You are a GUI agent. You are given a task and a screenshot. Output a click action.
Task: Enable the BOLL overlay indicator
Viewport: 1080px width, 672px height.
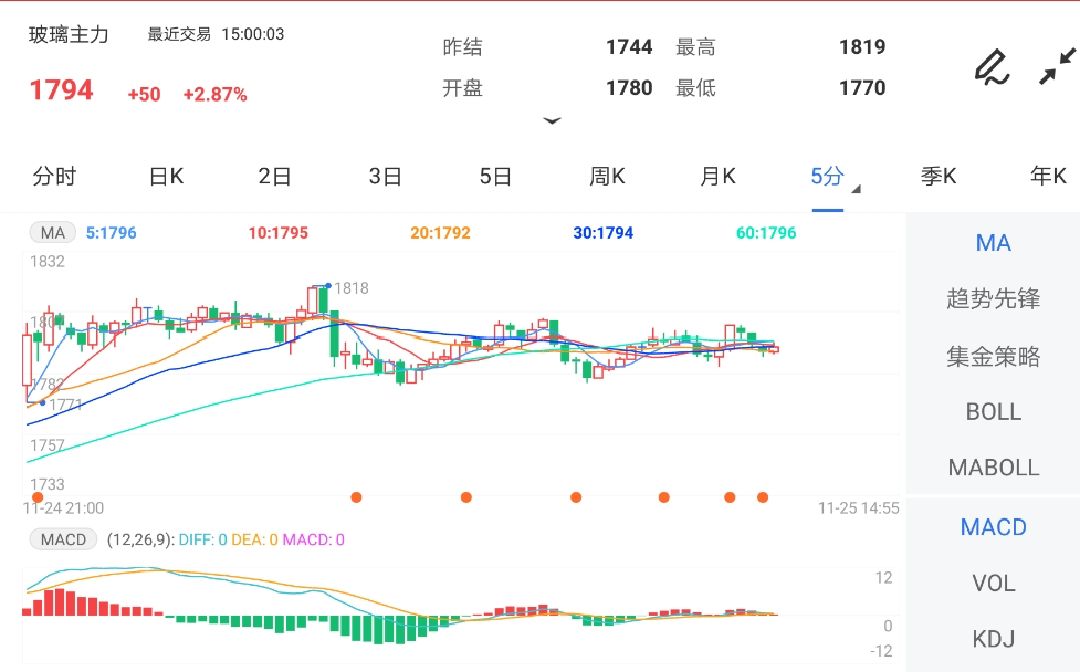coord(993,411)
